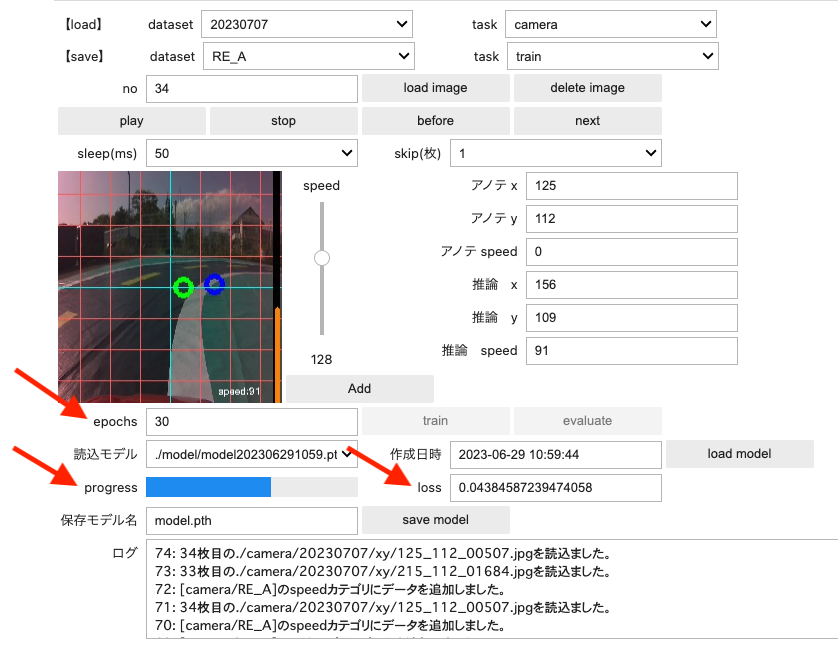Screen dimensions: 838x651
Task: Open the save dataset dropdown showing RE_A
Action: (308, 56)
